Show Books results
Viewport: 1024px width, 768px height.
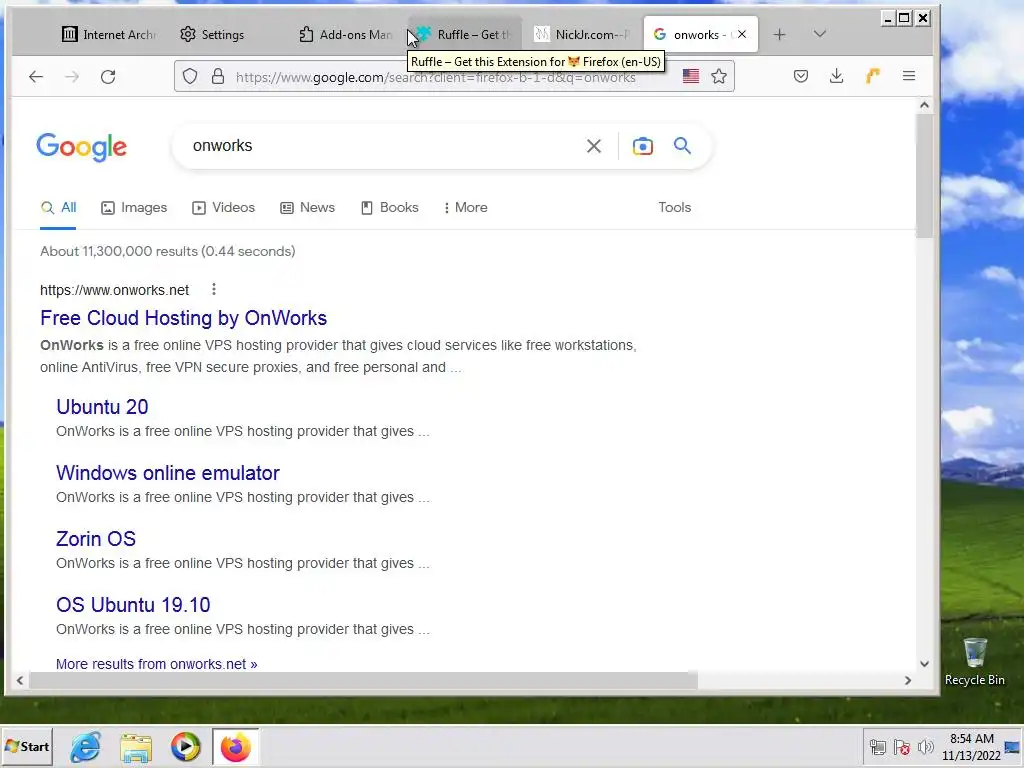[389, 208]
